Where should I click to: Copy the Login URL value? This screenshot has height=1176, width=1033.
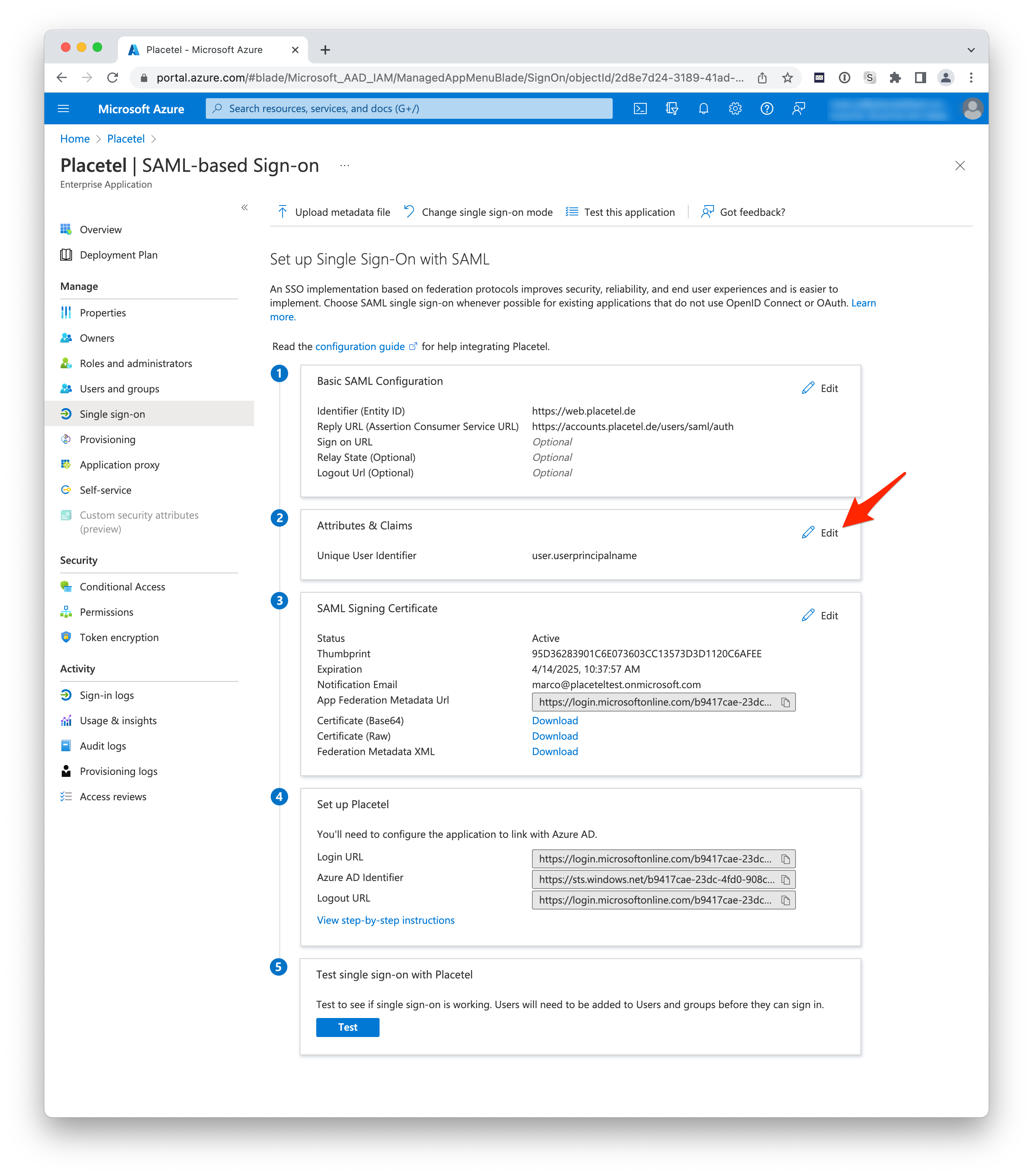click(x=786, y=859)
